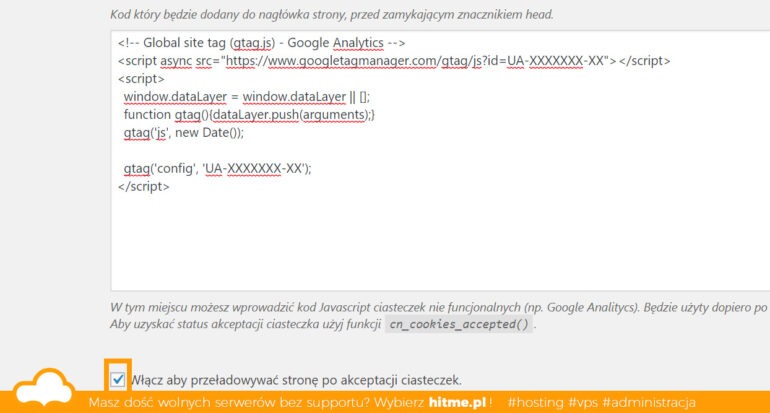Screen dimensions: 770x413
Task: Click the "gtag('config', 'UA-XXXXXXX-XX');" line
Action: click(x=218, y=168)
